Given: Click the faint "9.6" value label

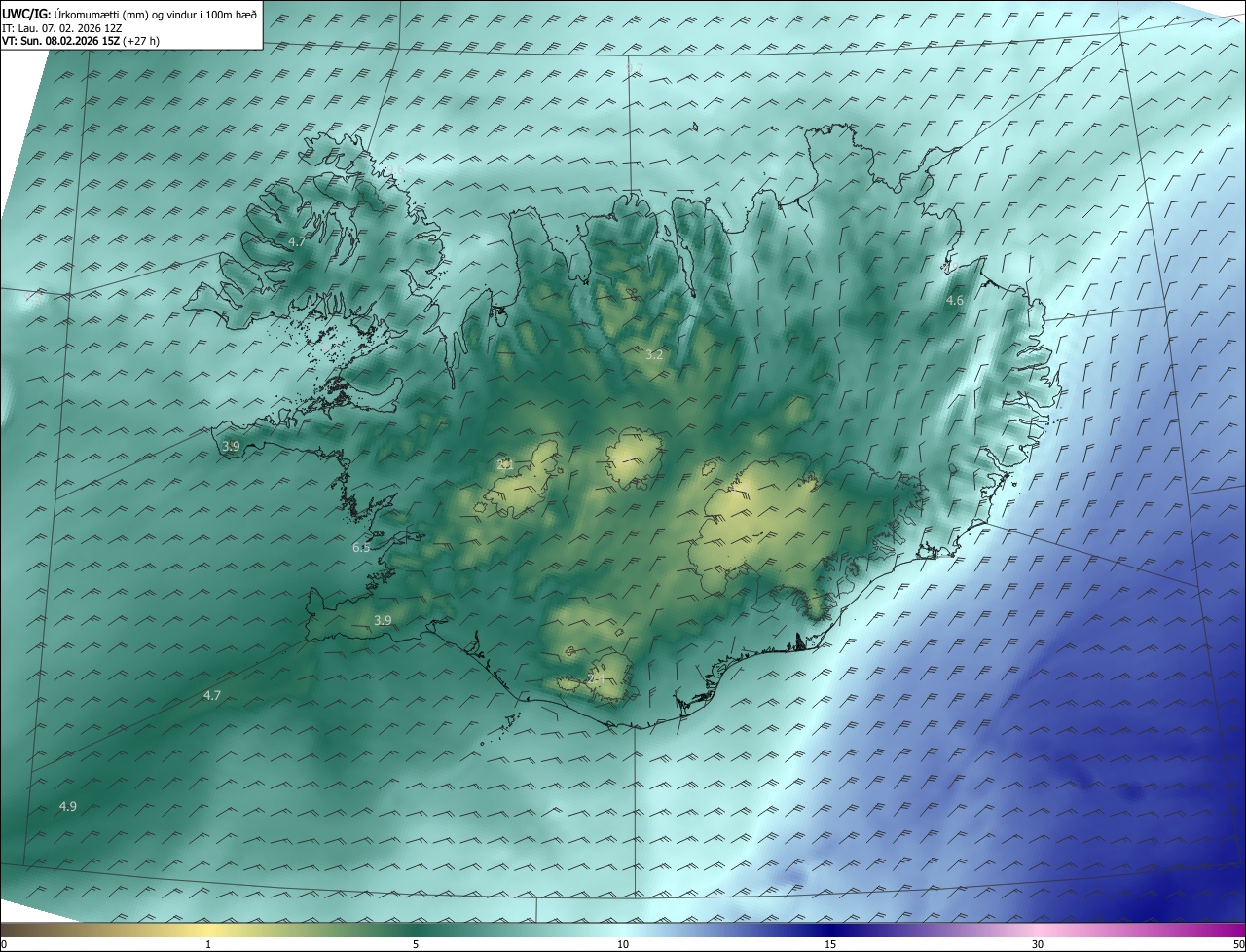Looking at the screenshot, I should (395, 169).
